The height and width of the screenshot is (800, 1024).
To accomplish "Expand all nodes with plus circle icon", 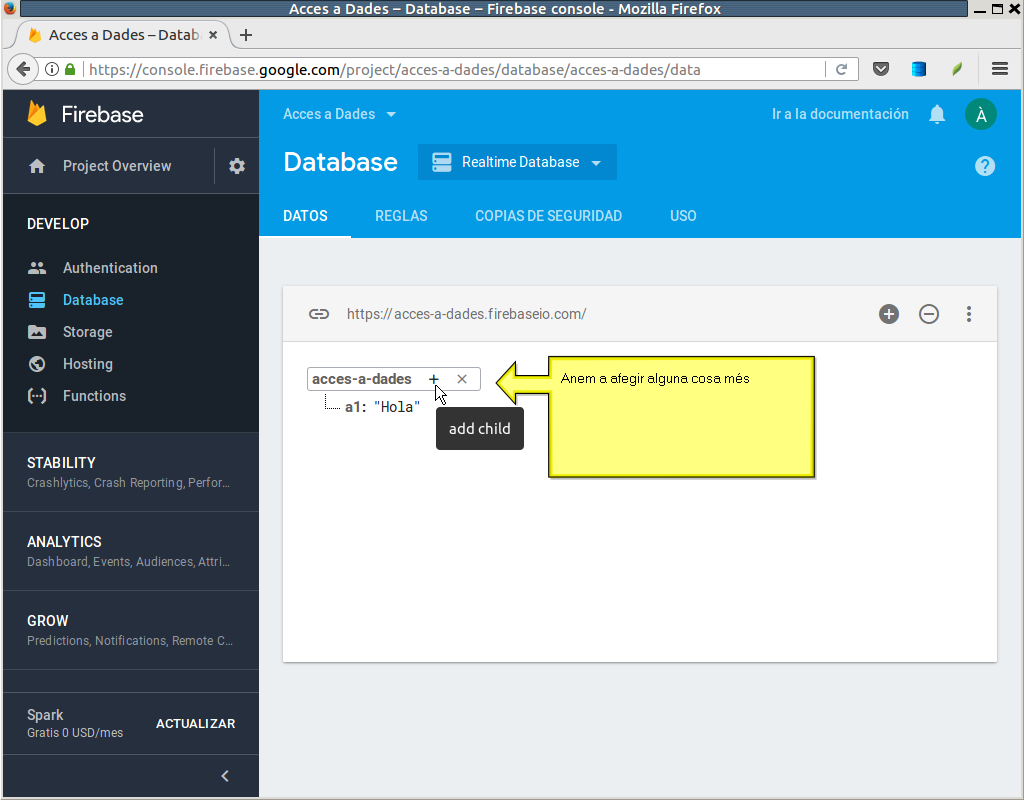I will (889, 314).
